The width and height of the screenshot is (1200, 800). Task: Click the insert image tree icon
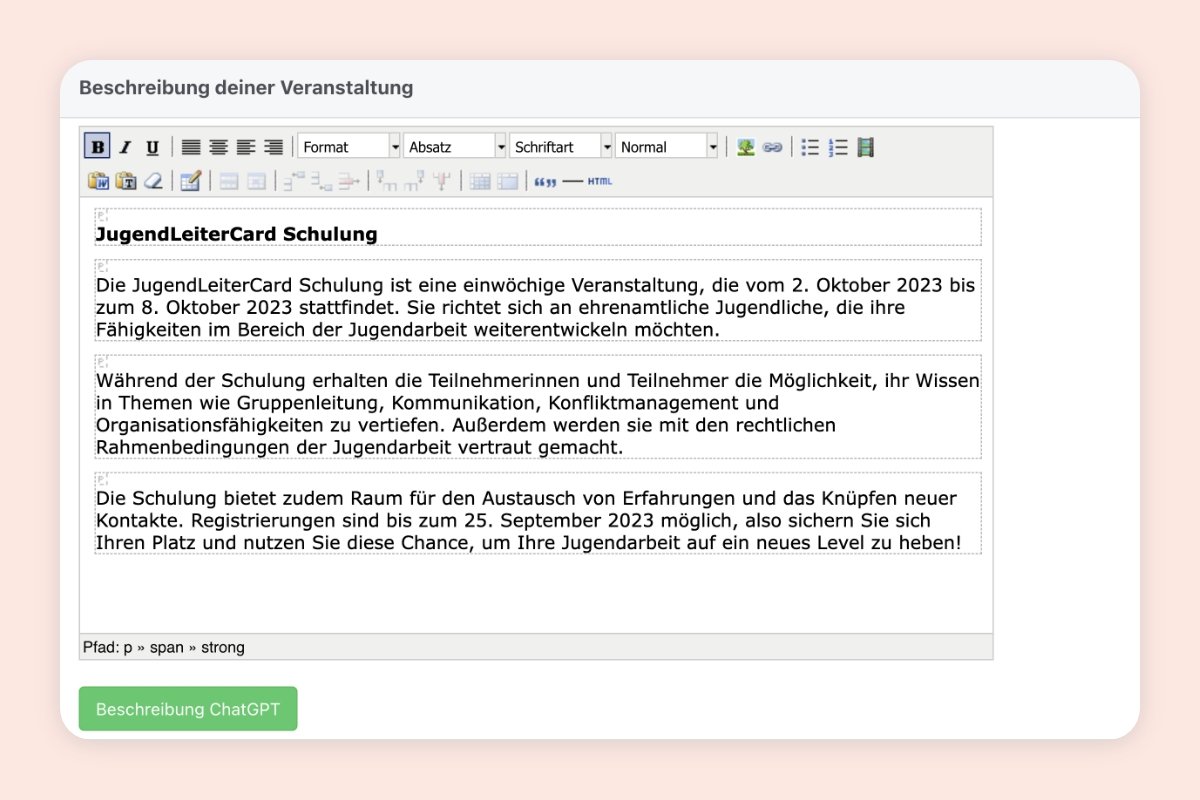pos(745,147)
